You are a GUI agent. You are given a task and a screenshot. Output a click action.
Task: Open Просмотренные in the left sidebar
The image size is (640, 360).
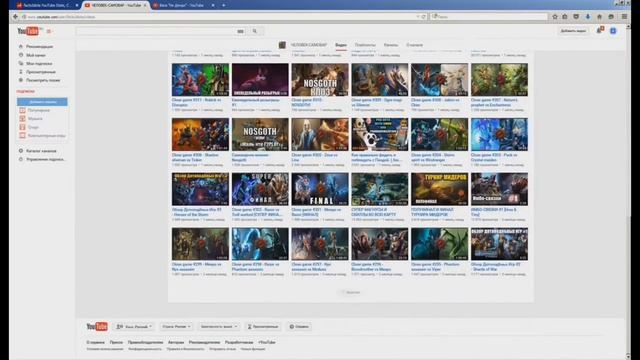click(x=41, y=72)
